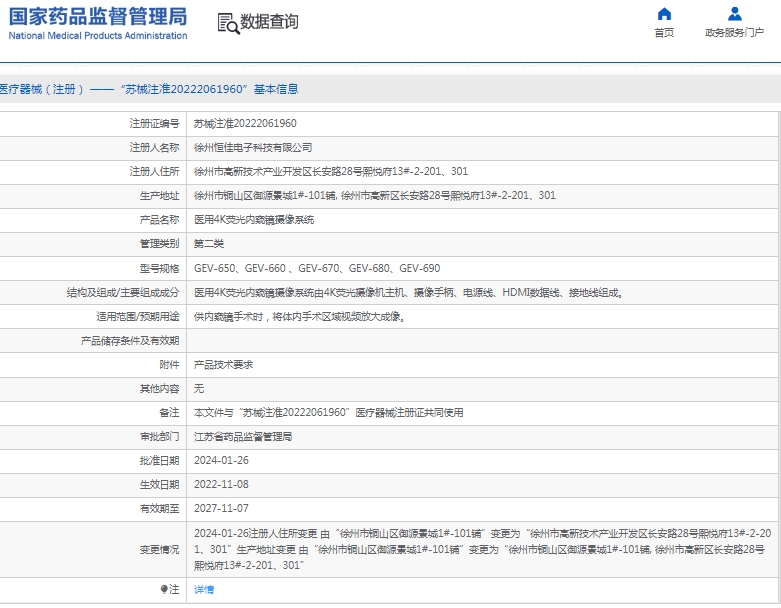Viewport: 781px width, 608px height.
Task: Select the GEV-650 model specification row
Action: click(x=317, y=268)
